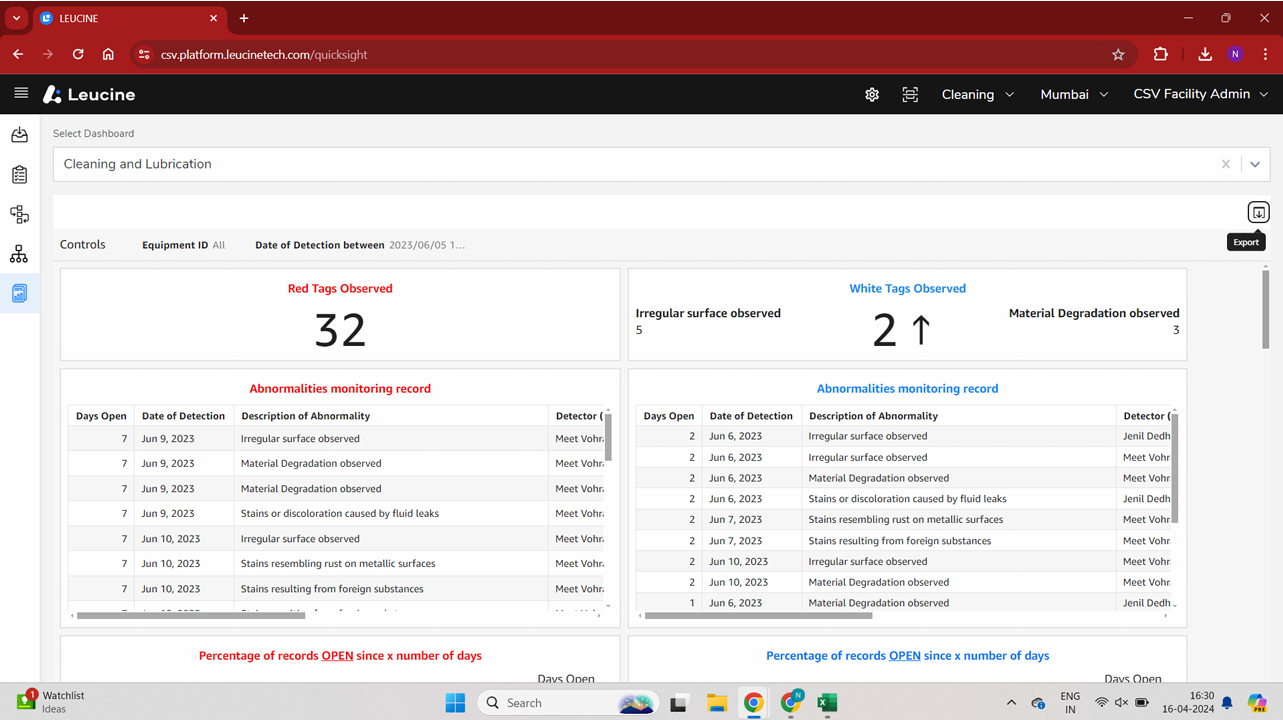This screenshot has height=720, width=1283.
Task: Open the checklist sidebar icon
Action: click(19, 175)
